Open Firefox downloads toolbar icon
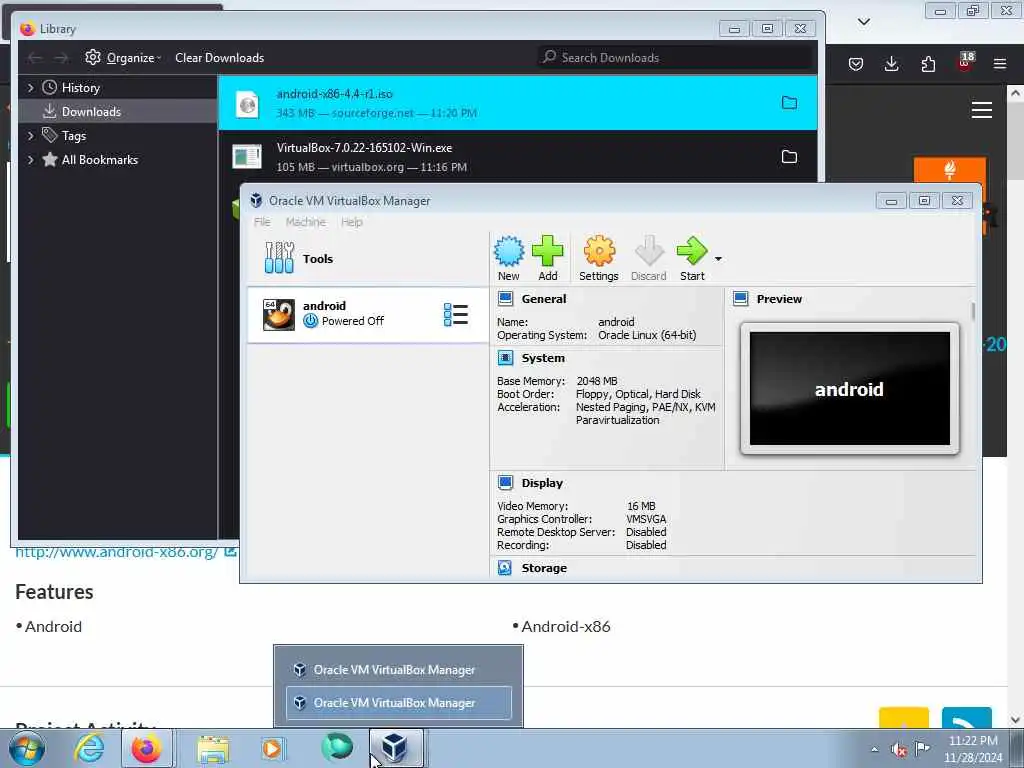This screenshot has width=1024, height=768. point(891,64)
